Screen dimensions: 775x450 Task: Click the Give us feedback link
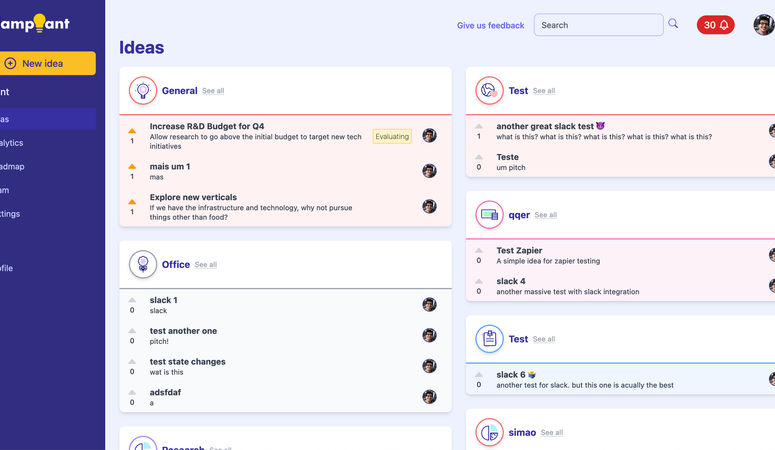[x=490, y=25]
